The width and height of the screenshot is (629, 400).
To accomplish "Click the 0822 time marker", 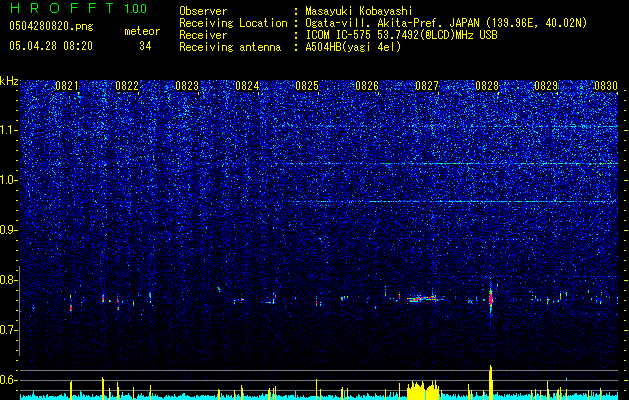I will coord(127,86).
